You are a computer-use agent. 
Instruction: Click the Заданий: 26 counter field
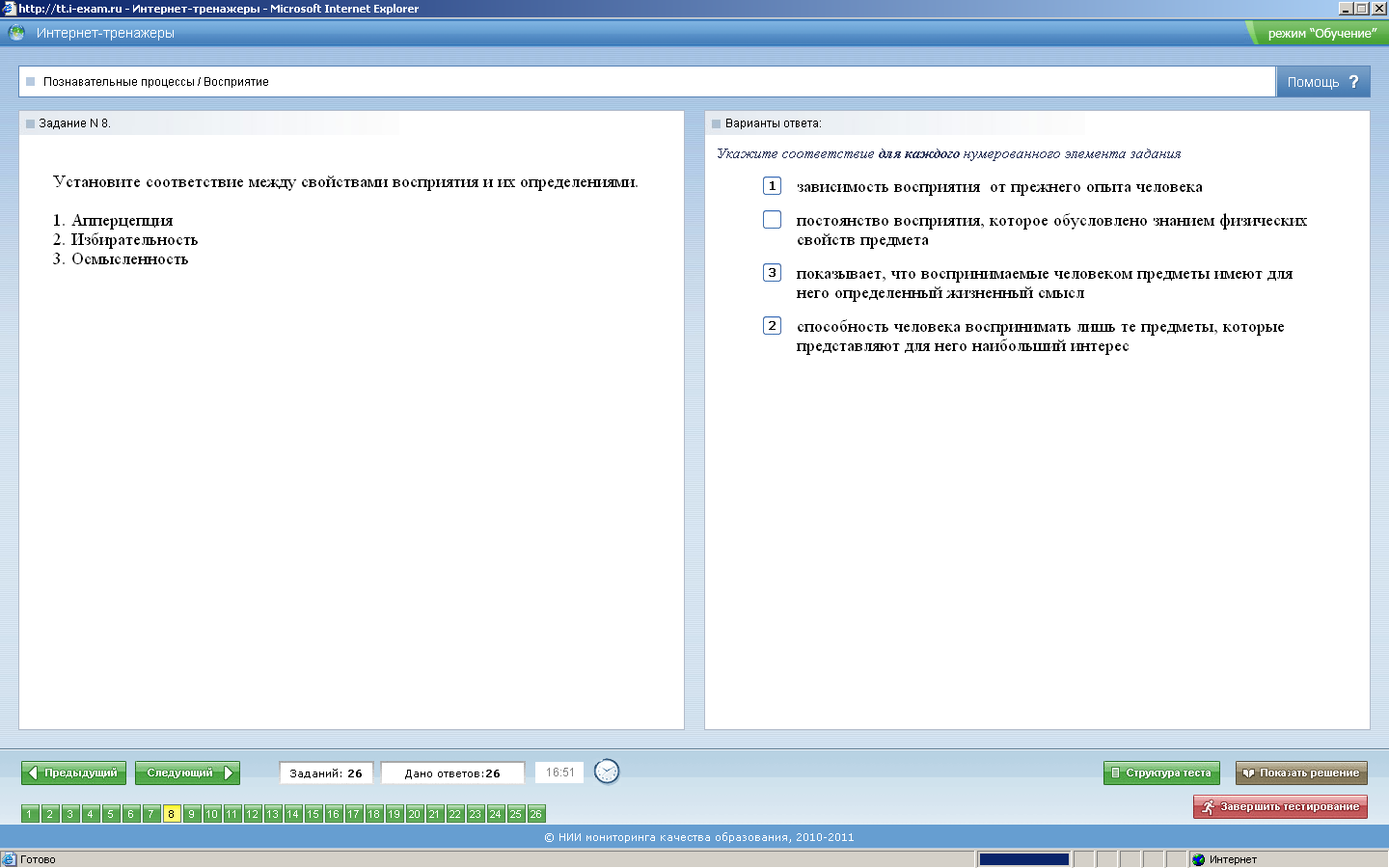[326, 773]
